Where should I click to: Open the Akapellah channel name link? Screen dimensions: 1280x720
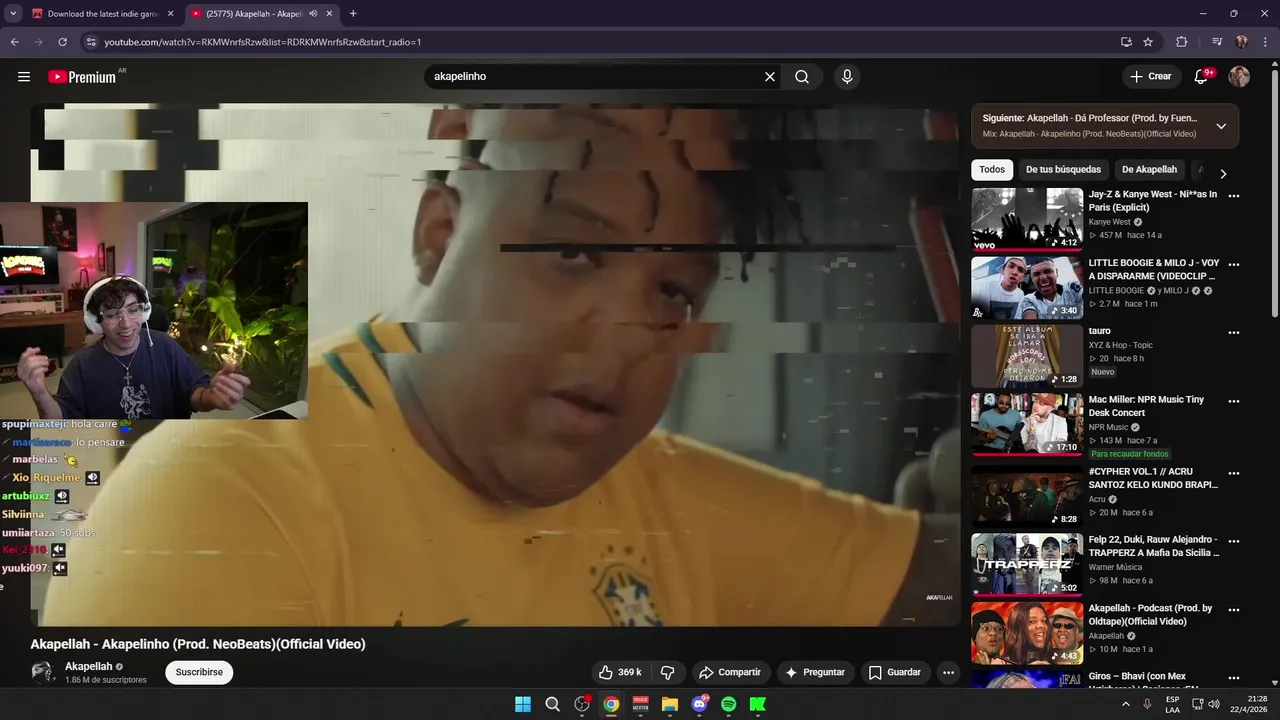(x=88, y=666)
